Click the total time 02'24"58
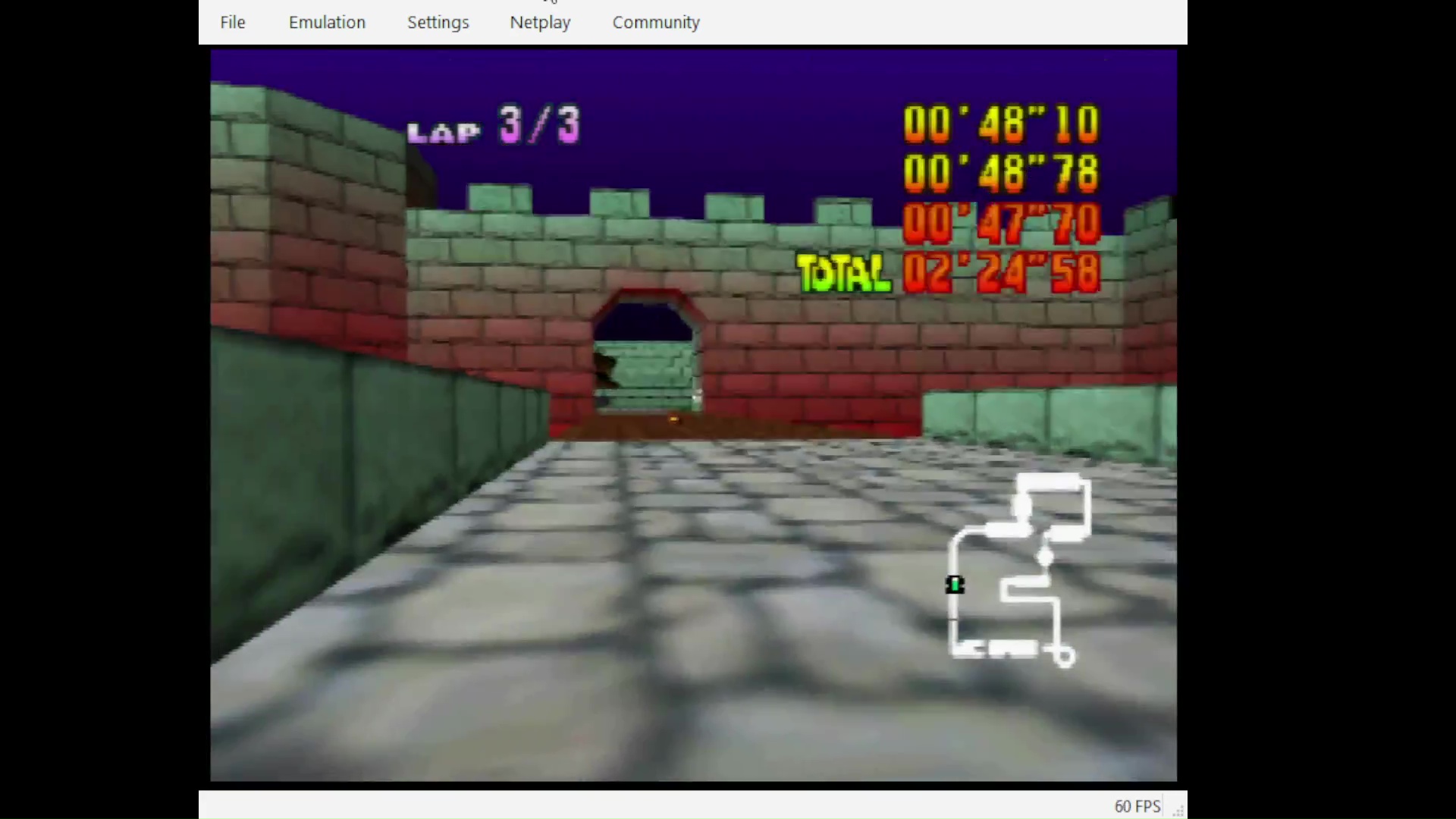The height and width of the screenshot is (819, 1456). point(1000,274)
